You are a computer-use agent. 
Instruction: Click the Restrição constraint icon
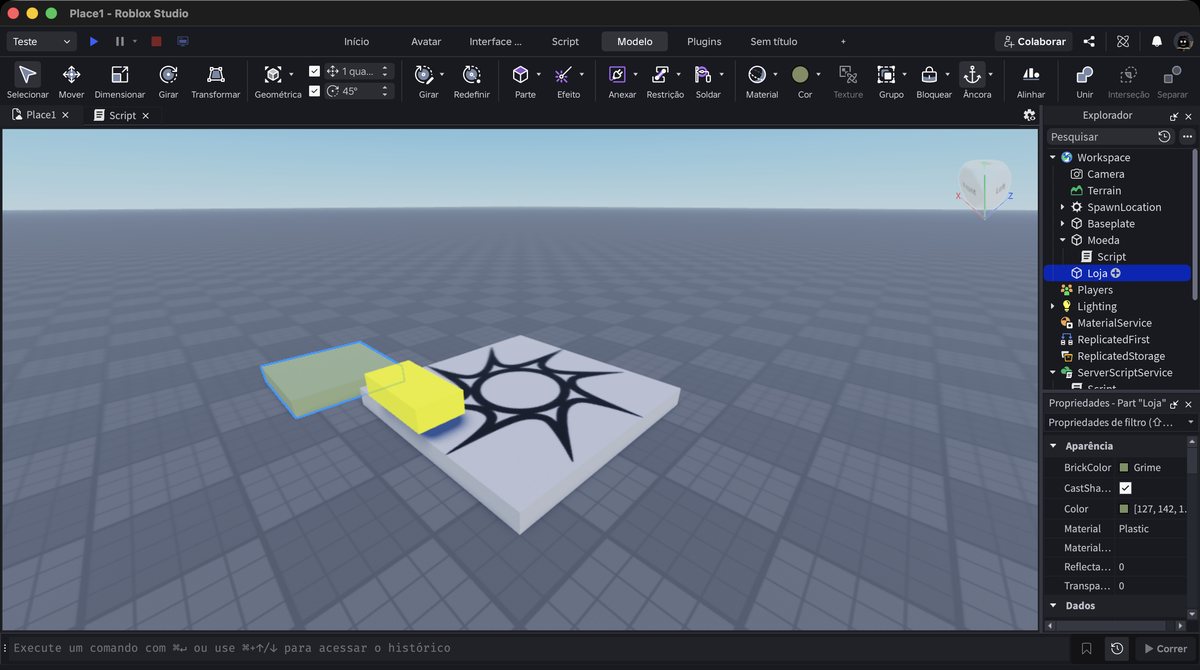pos(660,75)
